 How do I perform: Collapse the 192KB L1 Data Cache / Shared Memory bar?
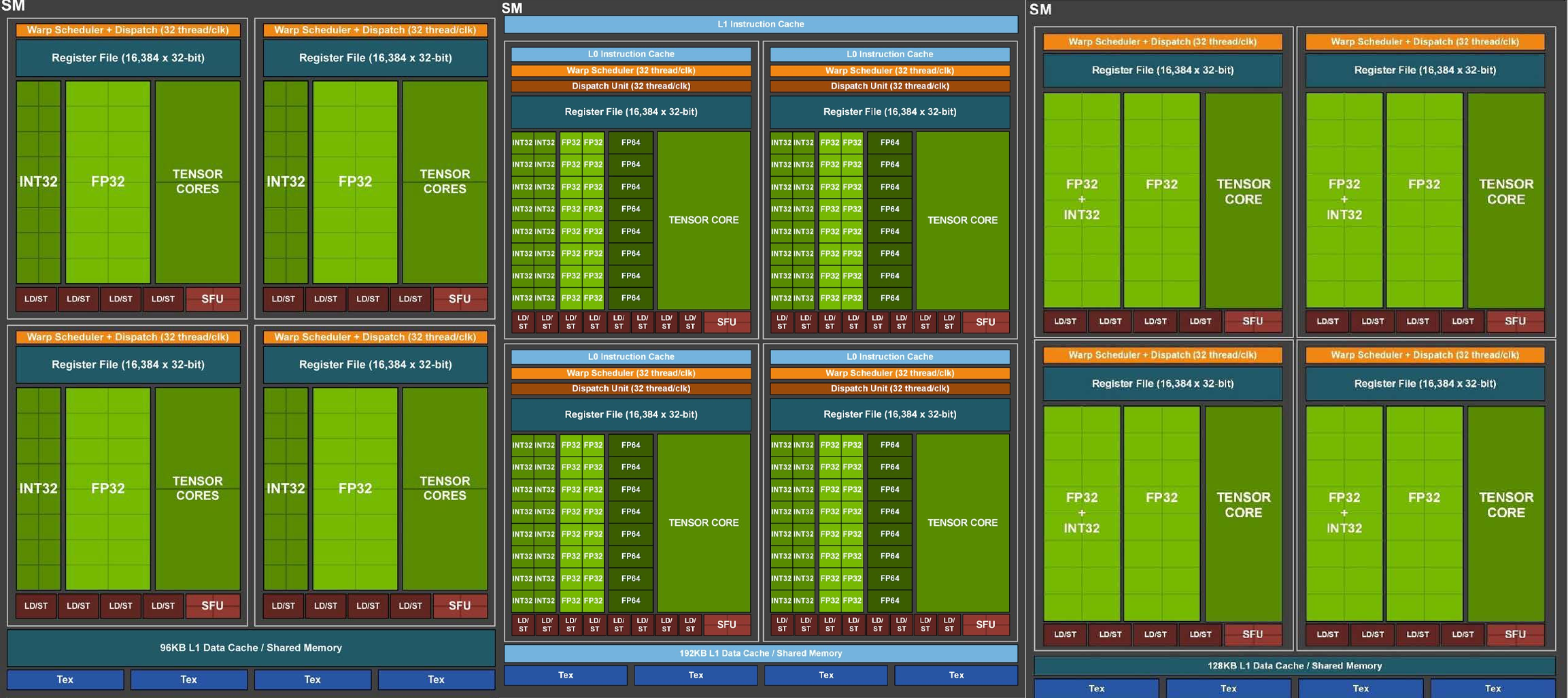click(760, 653)
